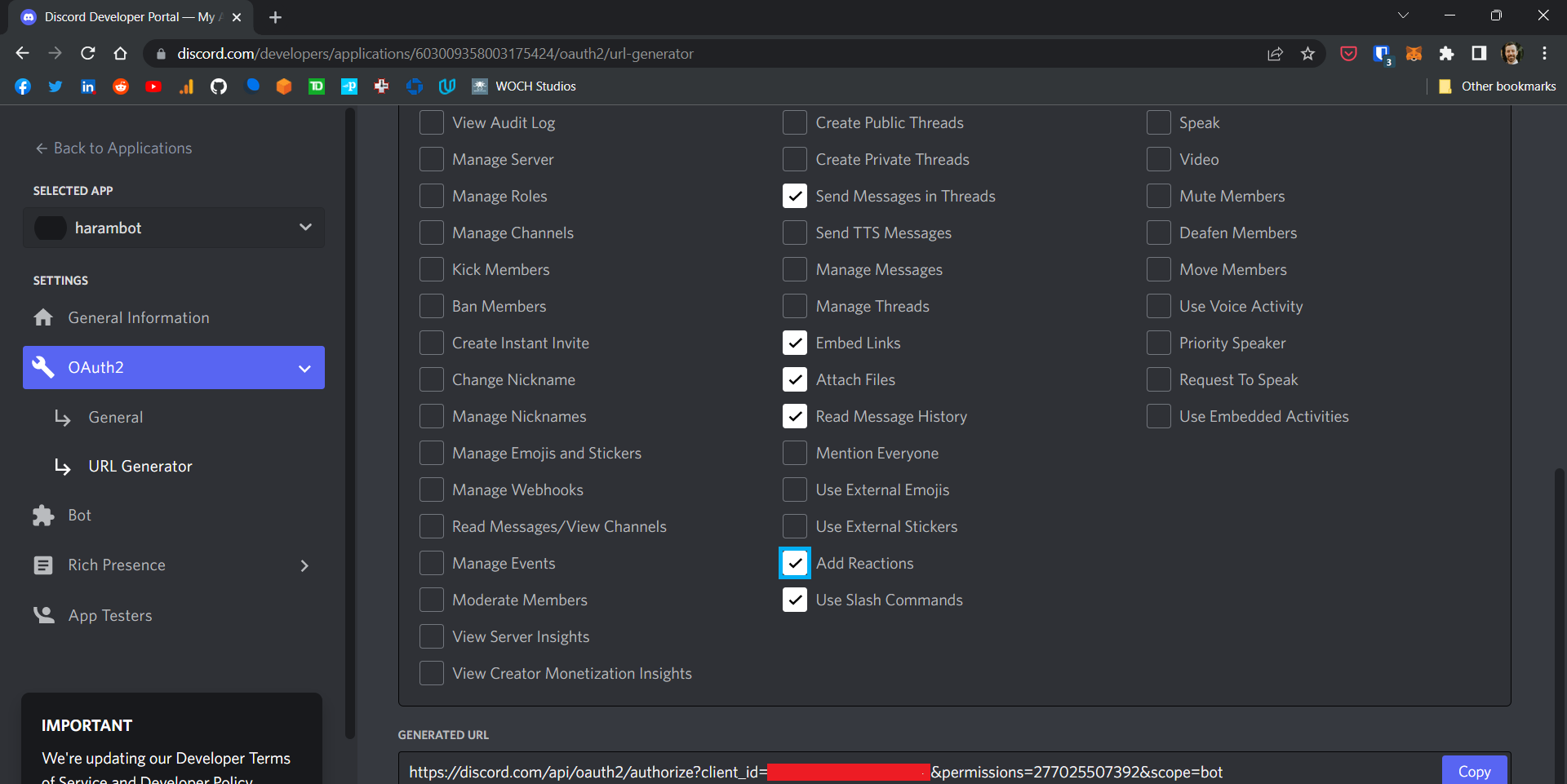Open the MetaMask fox extension
The width and height of the screenshot is (1567, 784).
[1414, 54]
